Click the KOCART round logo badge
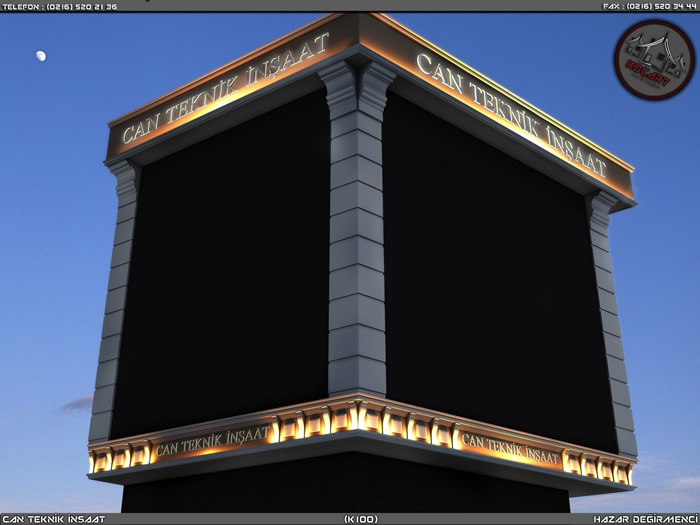The image size is (700, 525). 654,59
